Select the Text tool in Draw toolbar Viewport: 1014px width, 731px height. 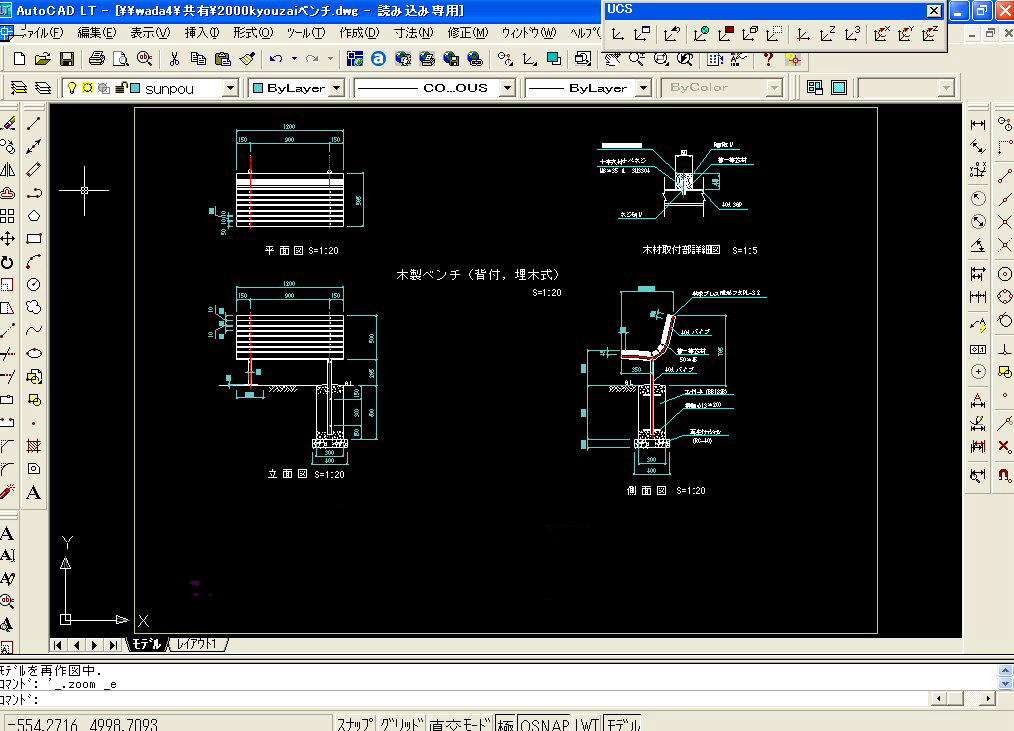(x=34, y=492)
